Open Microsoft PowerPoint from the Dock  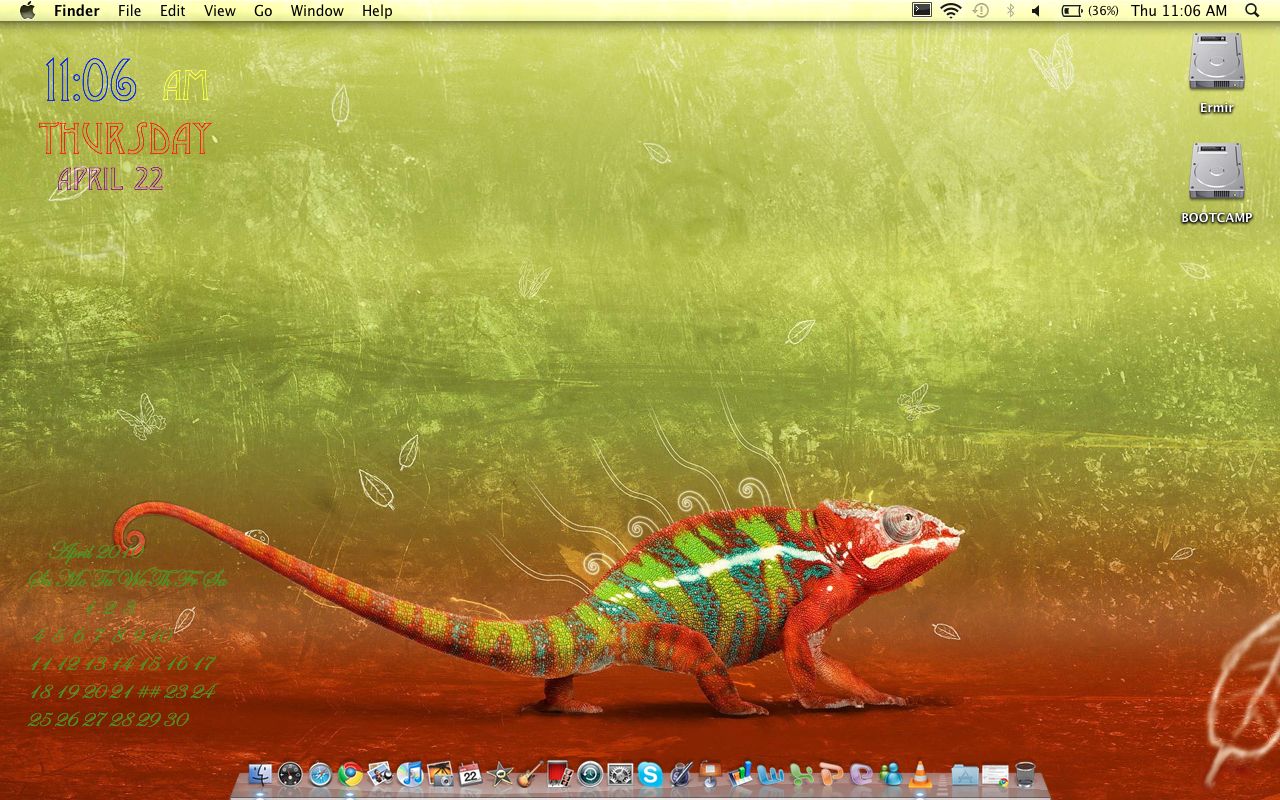coord(830,774)
